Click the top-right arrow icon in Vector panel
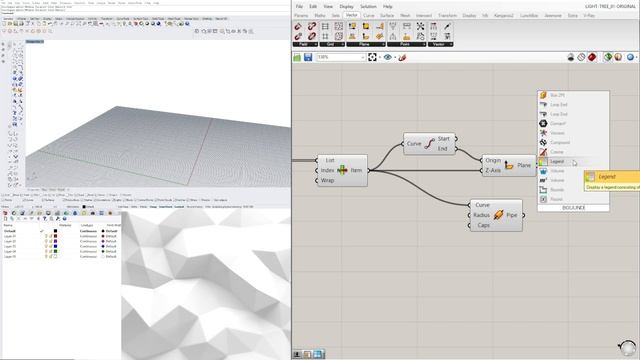640x360 pixels. (447, 27)
